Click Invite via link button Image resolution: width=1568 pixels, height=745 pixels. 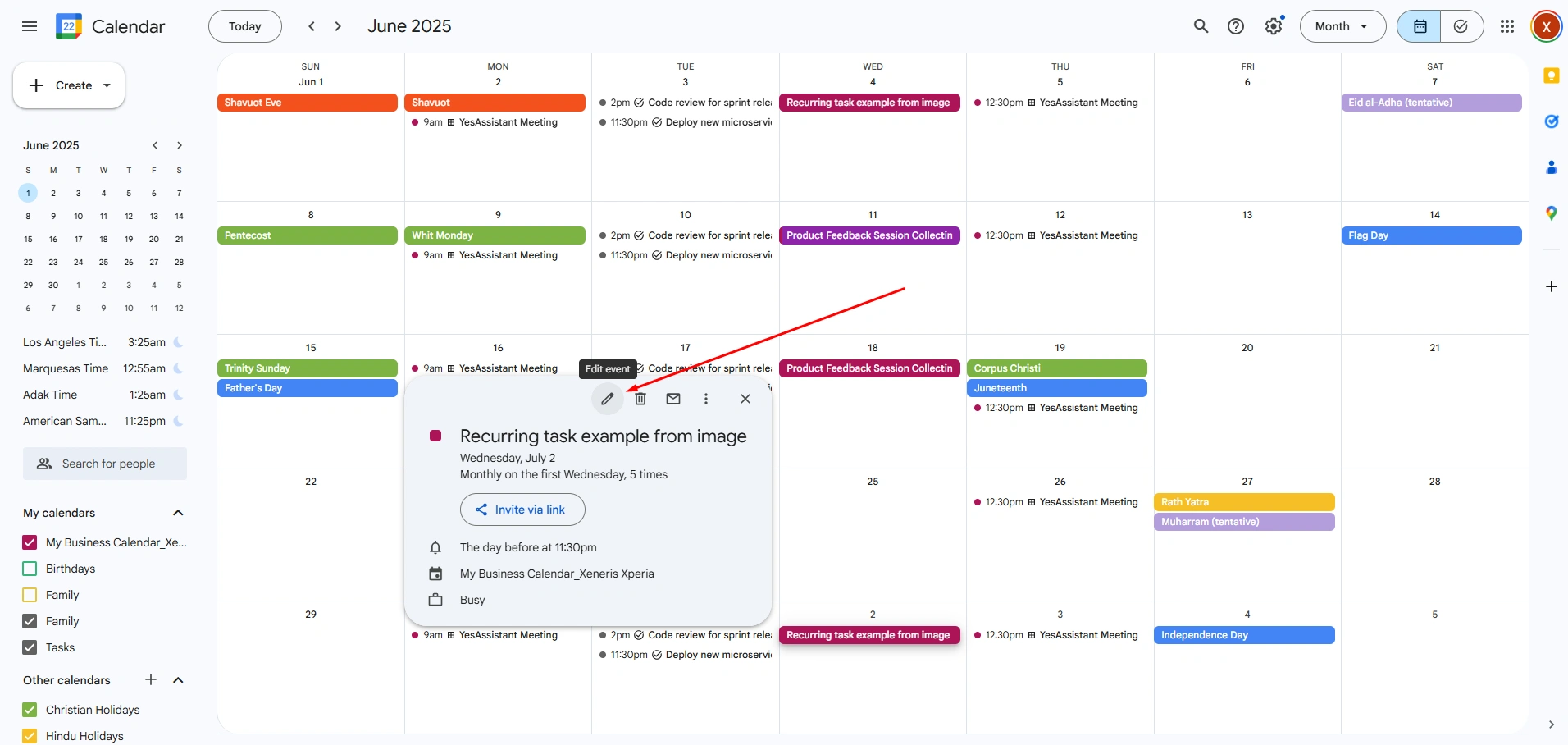click(x=522, y=510)
